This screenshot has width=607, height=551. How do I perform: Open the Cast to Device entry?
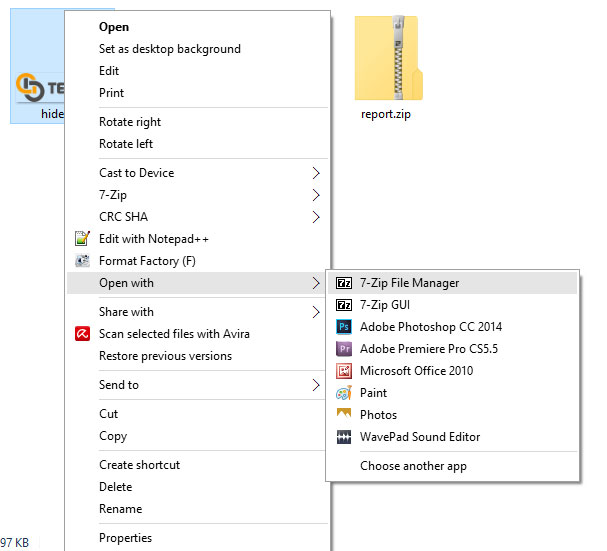coord(197,173)
